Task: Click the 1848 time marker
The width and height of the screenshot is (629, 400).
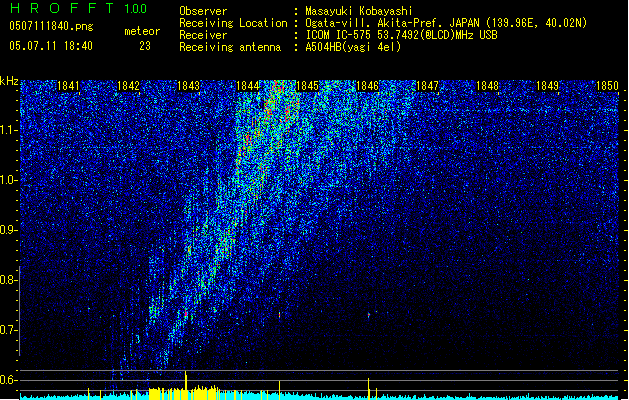Action: pos(487,86)
